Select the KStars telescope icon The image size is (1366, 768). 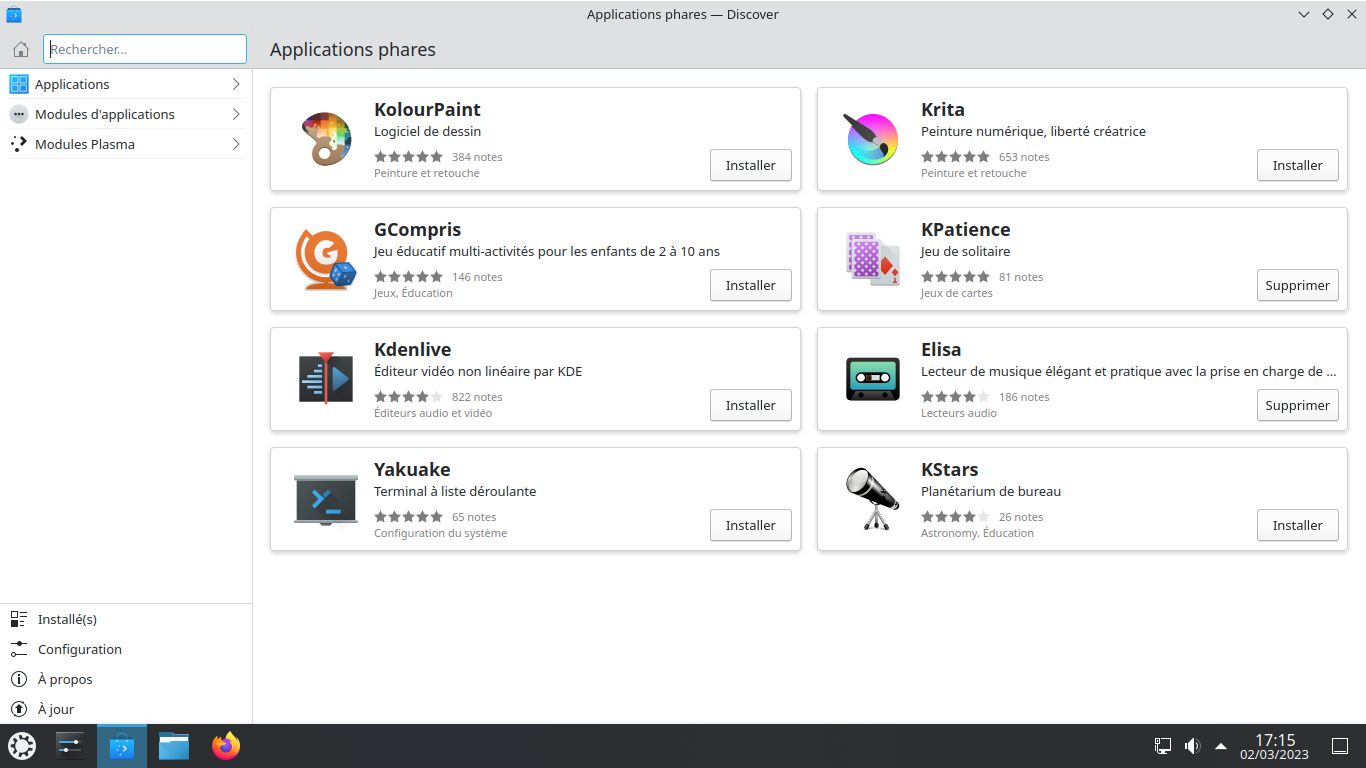coord(872,499)
